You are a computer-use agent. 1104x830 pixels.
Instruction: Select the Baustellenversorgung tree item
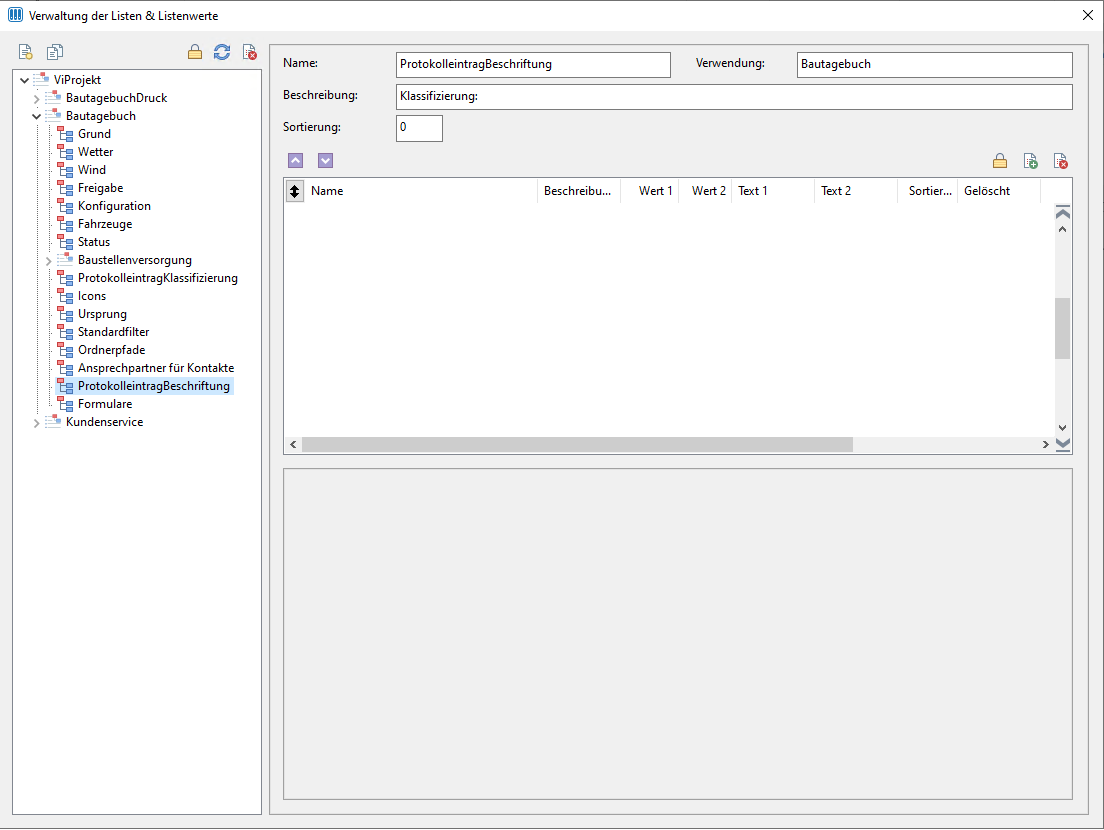(x=134, y=260)
